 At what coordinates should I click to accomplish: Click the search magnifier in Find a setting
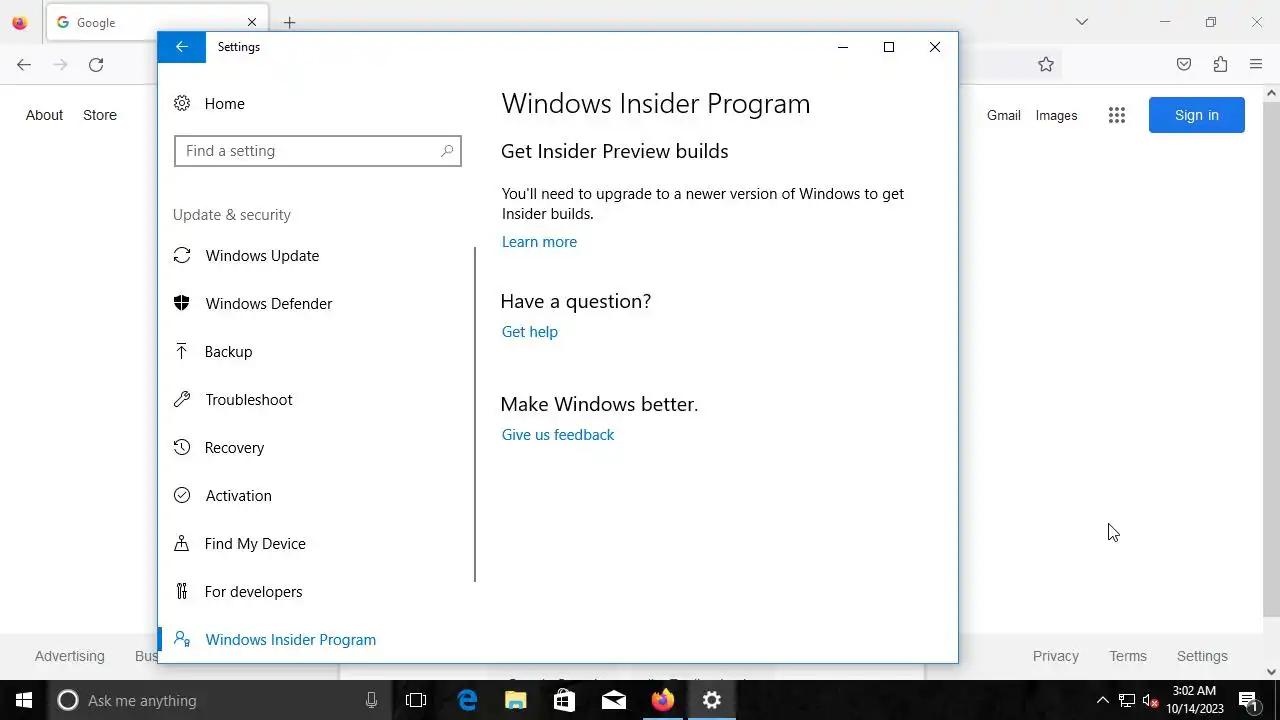point(447,151)
